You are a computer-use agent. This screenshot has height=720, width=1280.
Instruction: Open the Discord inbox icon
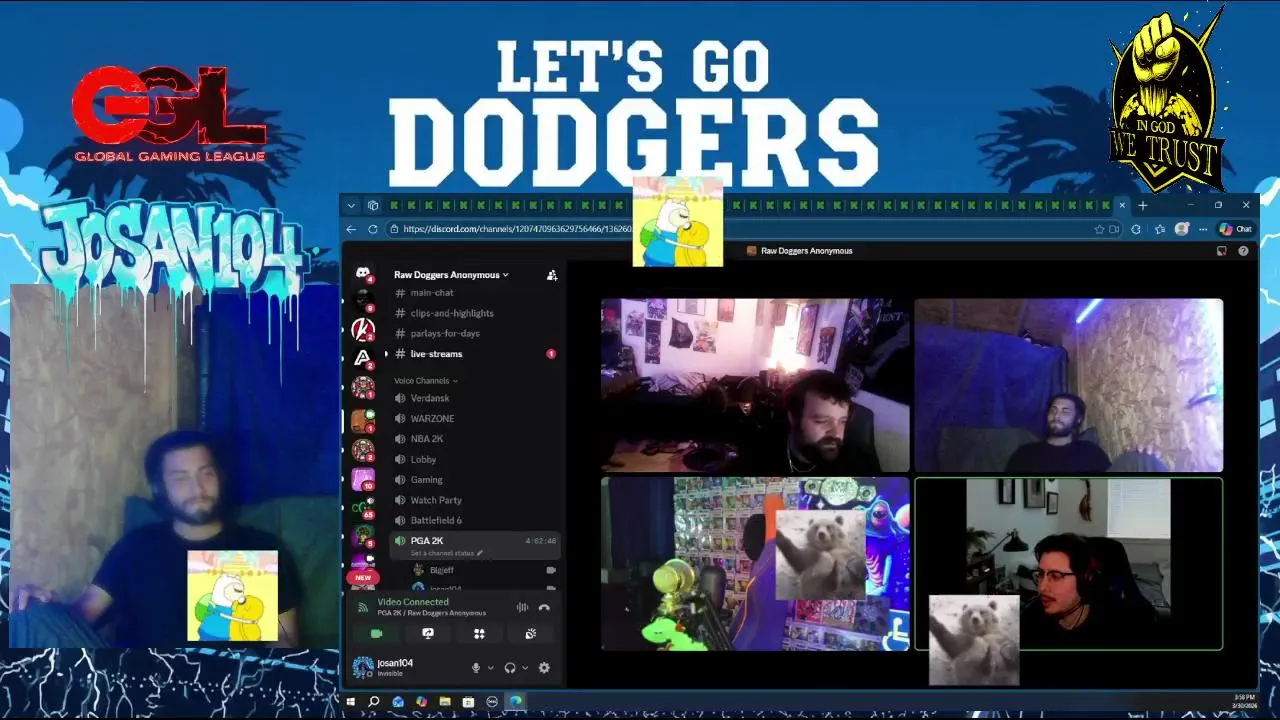pyautogui.click(x=1221, y=251)
